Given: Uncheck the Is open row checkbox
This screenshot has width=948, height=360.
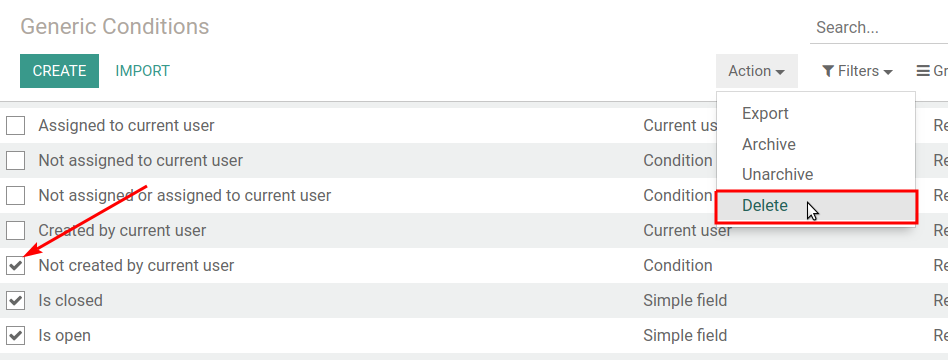Looking at the screenshot, I should (16, 336).
